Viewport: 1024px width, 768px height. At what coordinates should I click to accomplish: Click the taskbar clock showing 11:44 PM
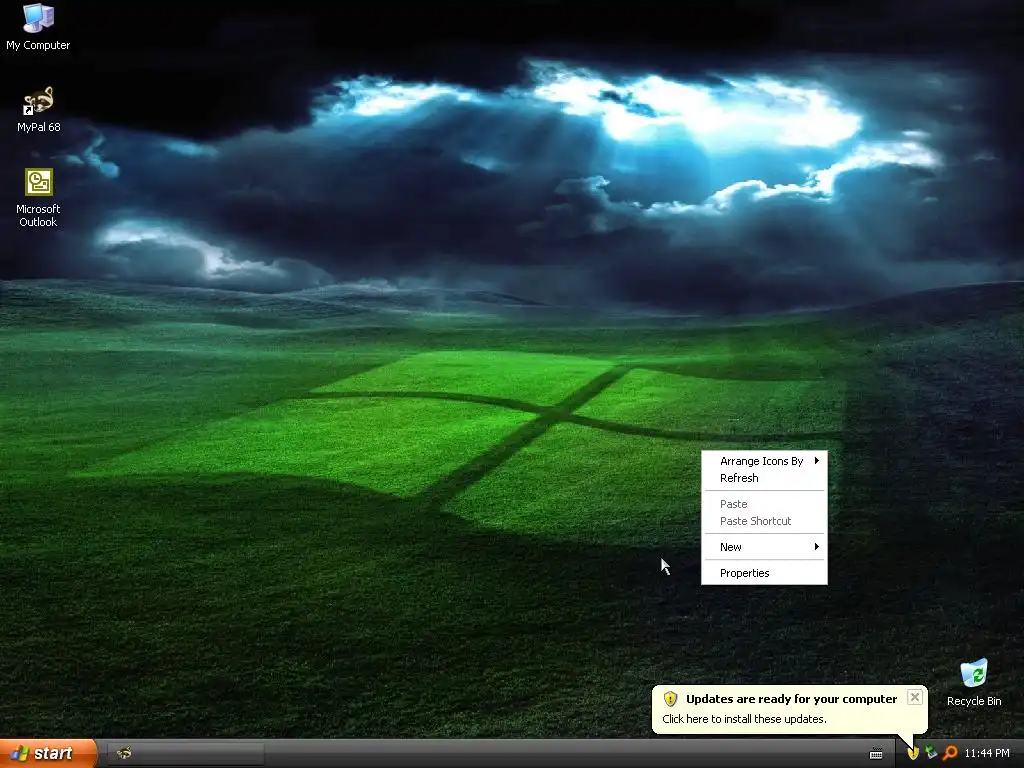click(x=987, y=754)
